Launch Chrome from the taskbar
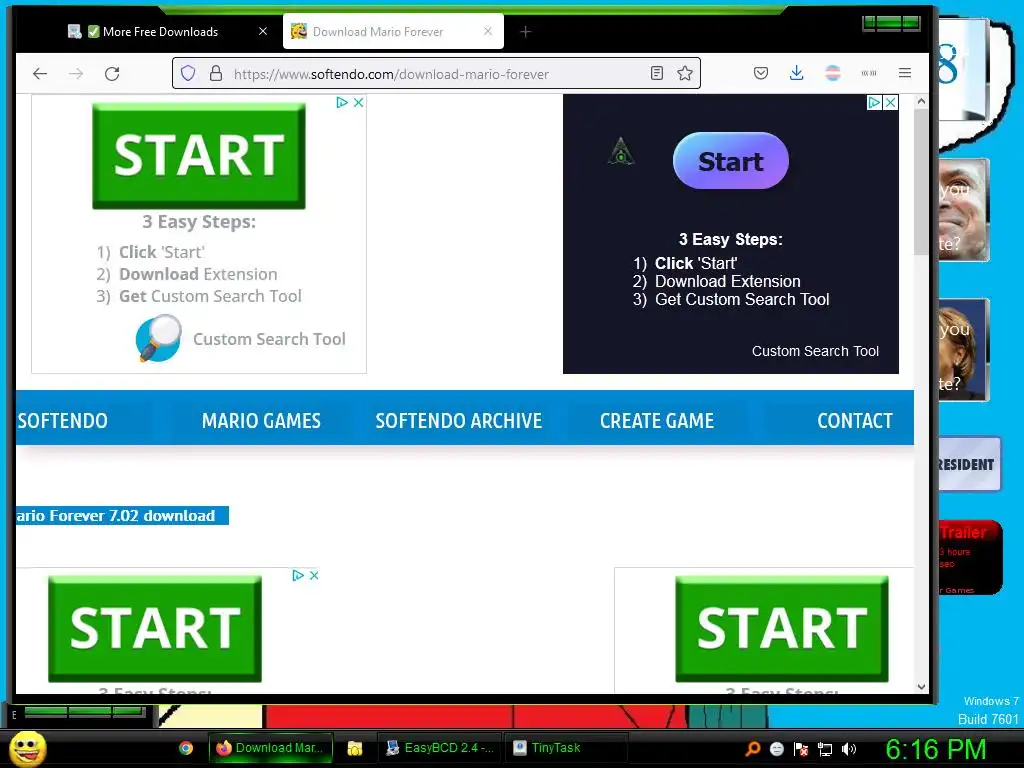Viewport: 1024px width, 768px height. [186, 748]
